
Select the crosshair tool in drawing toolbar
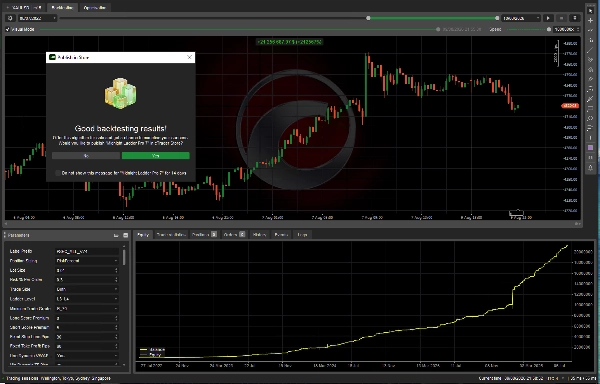pyautogui.click(x=590, y=21)
